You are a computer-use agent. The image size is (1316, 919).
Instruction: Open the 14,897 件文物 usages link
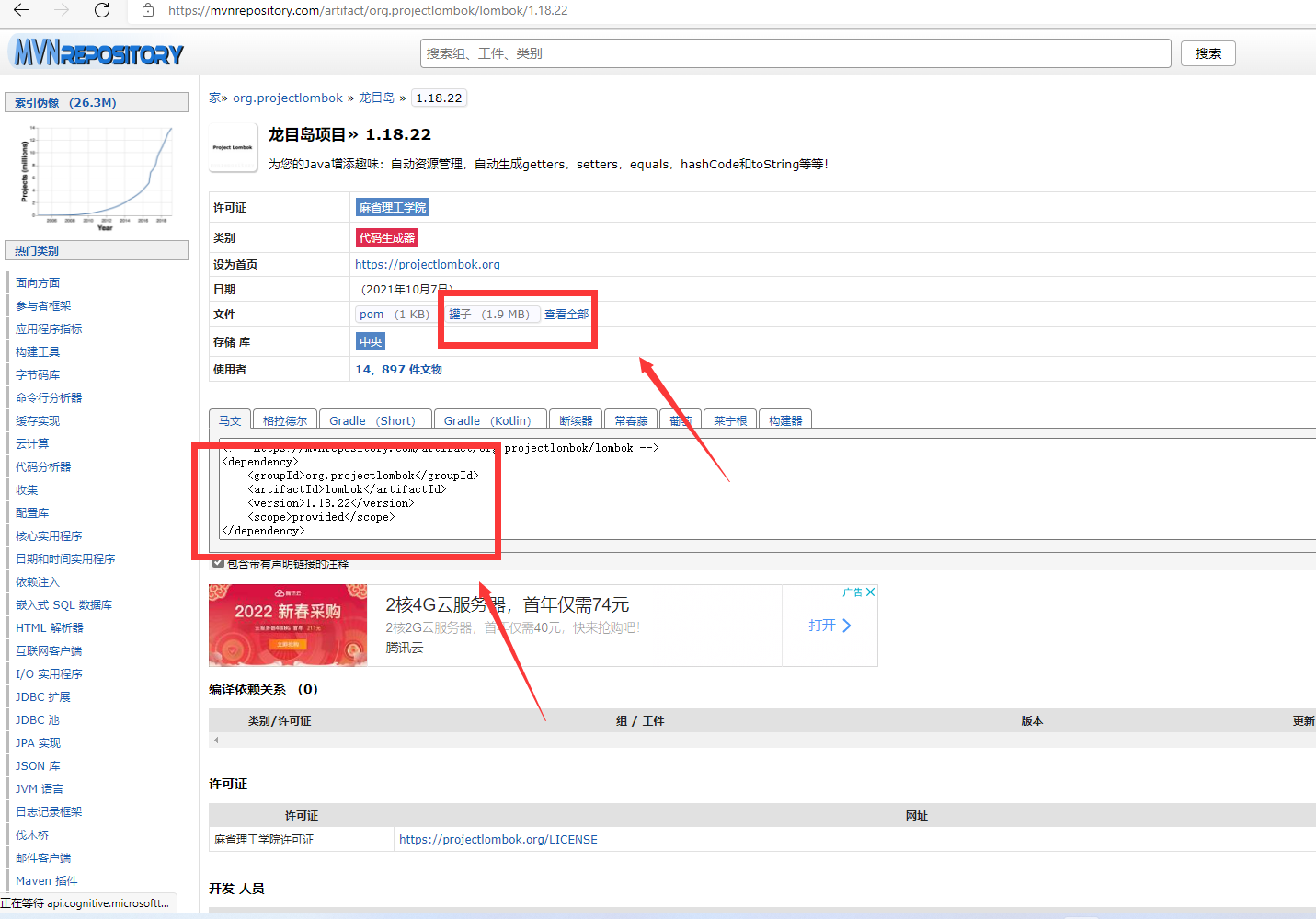[x=399, y=369]
